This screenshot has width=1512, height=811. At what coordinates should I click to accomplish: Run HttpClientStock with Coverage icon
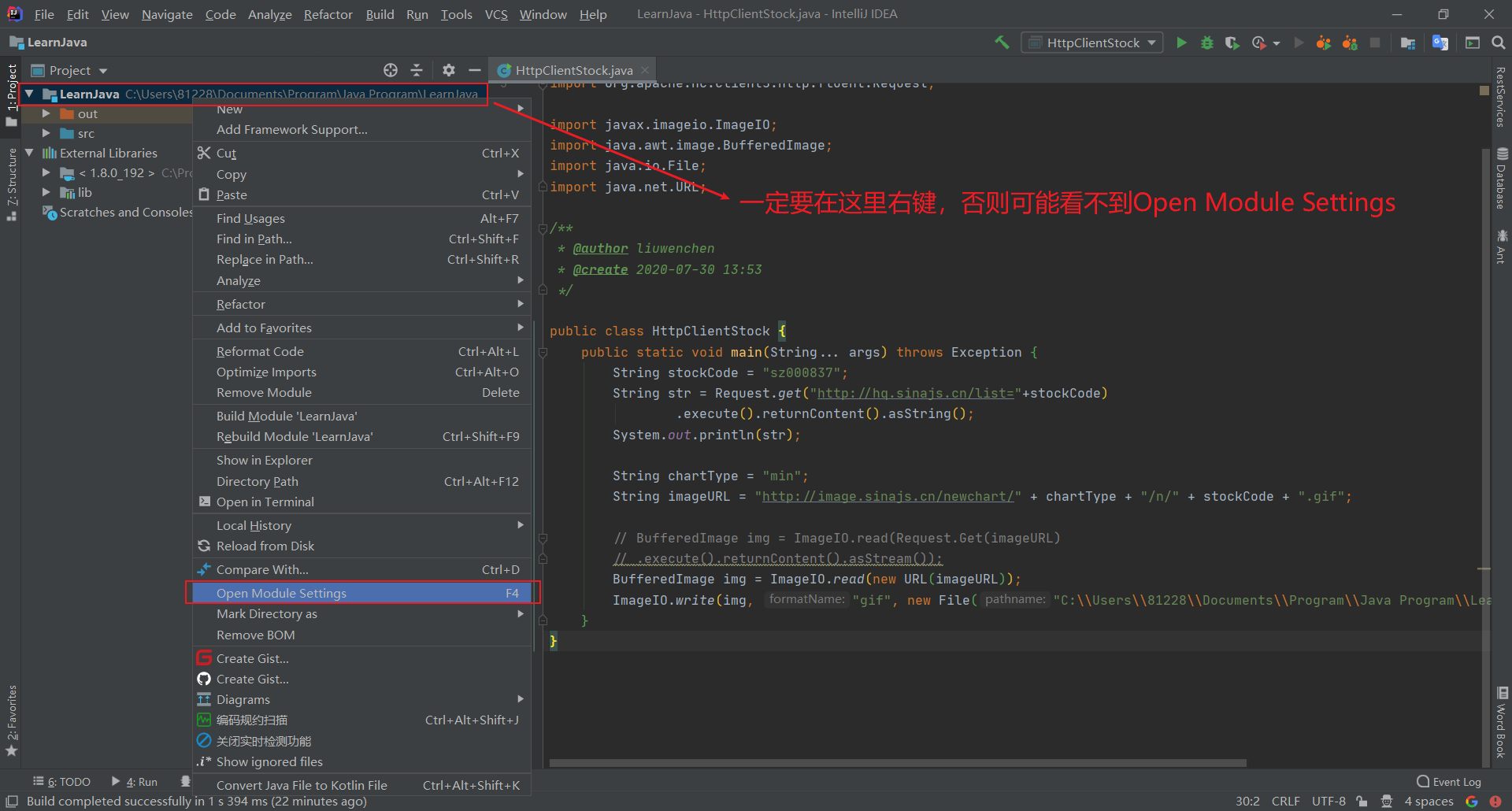(1232, 43)
